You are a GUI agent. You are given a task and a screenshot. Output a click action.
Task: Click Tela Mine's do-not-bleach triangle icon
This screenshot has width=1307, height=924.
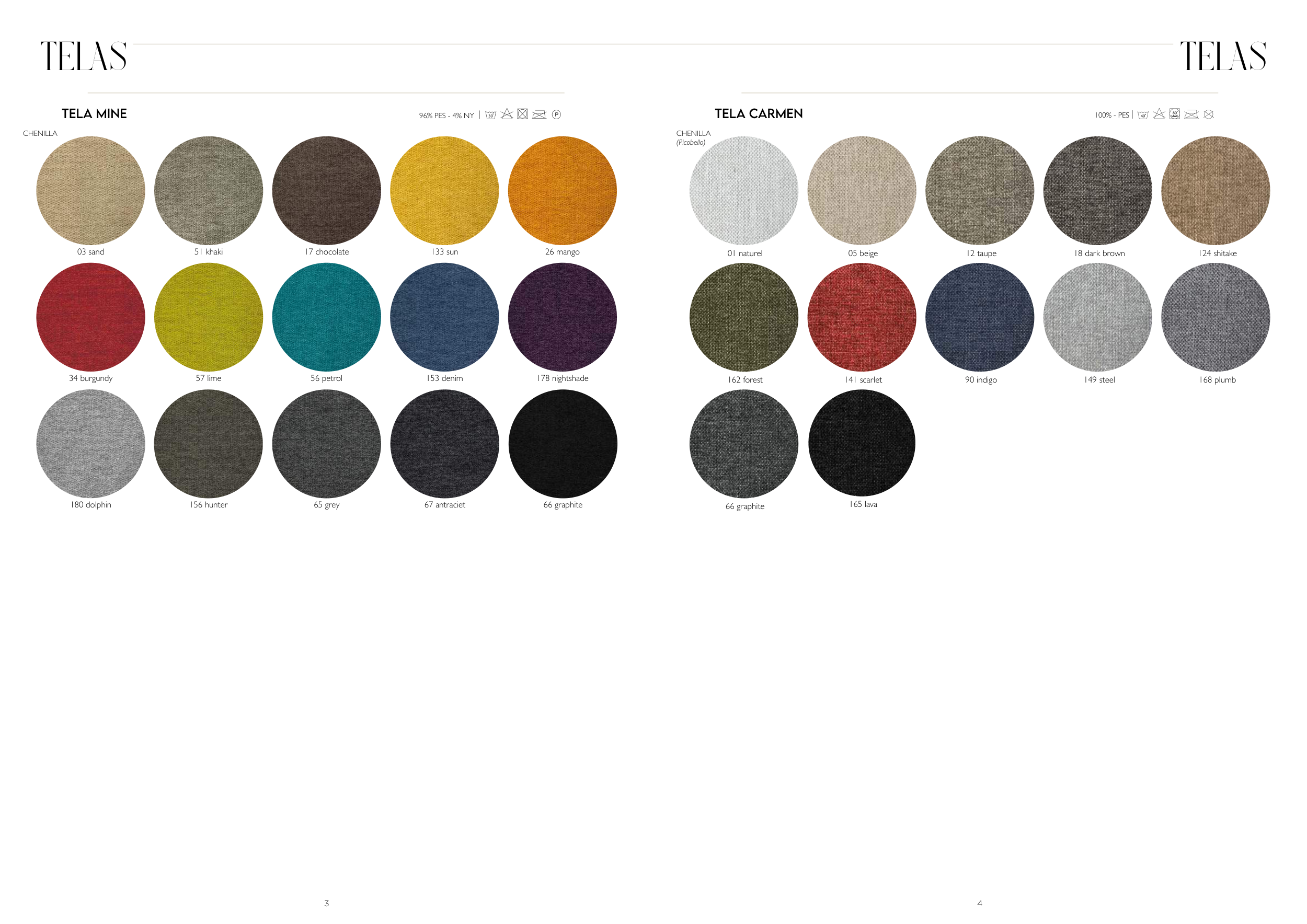pyautogui.click(x=507, y=114)
